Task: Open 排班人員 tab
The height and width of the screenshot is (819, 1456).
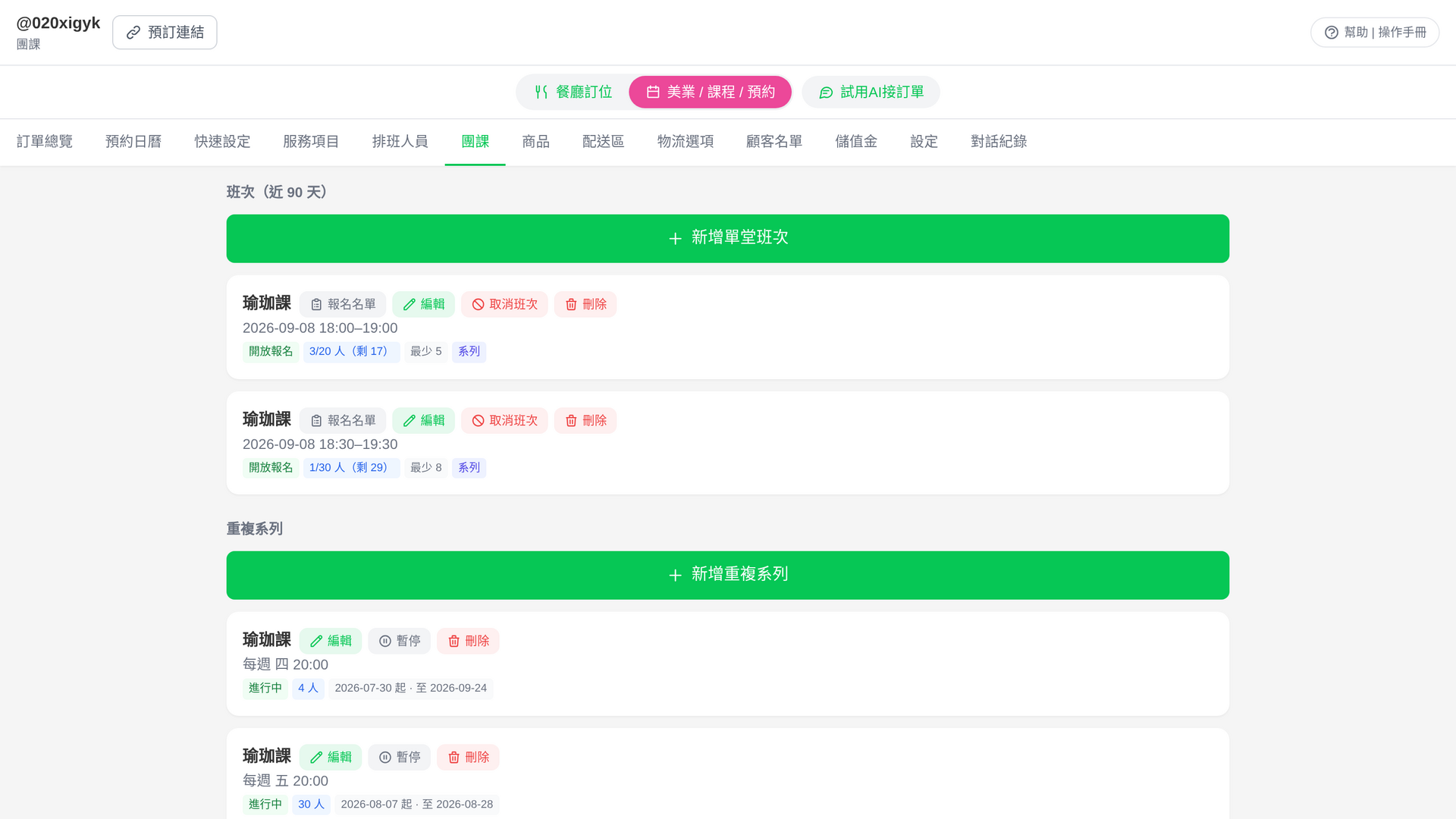Action: tap(400, 142)
